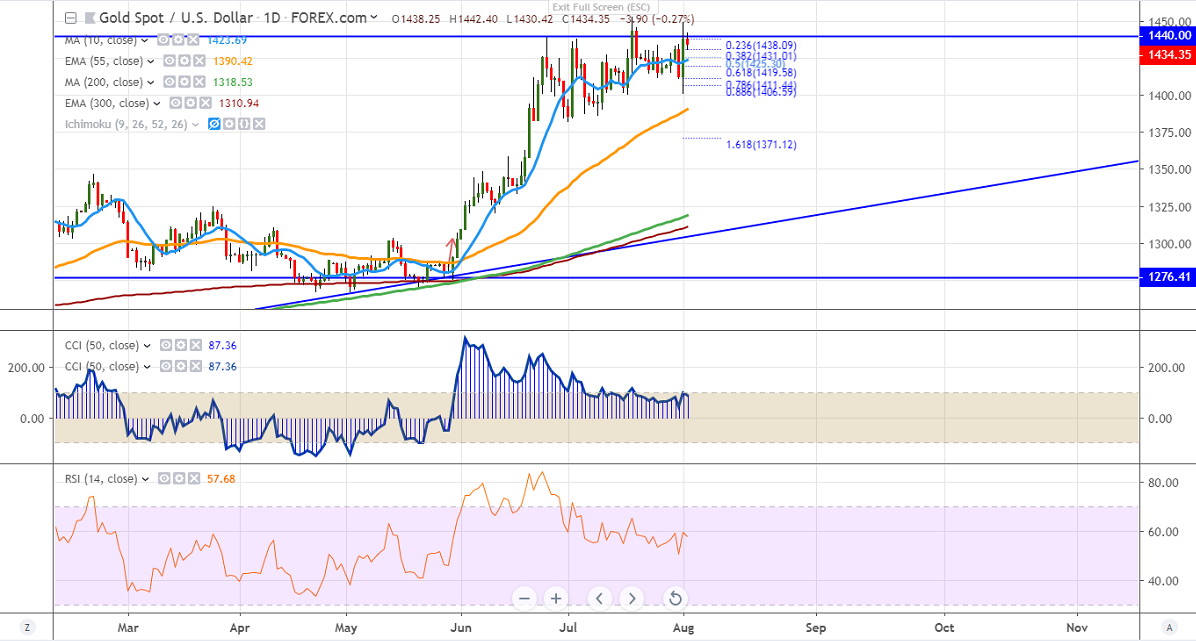
Task: Click the EMA (55) value 1390.42
Action: pyautogui.click(x=235, y=61)
